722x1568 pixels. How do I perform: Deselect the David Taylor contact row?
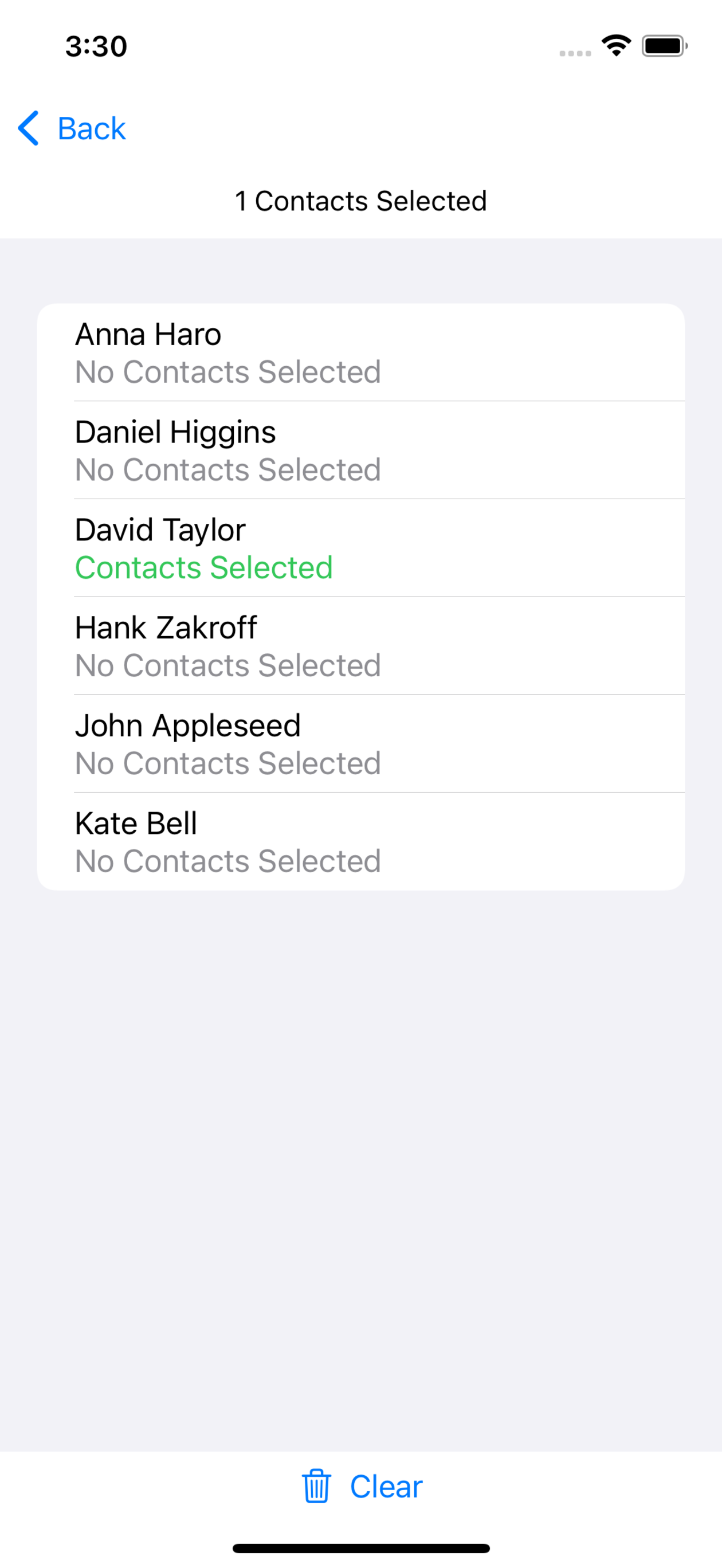[361, 548]
